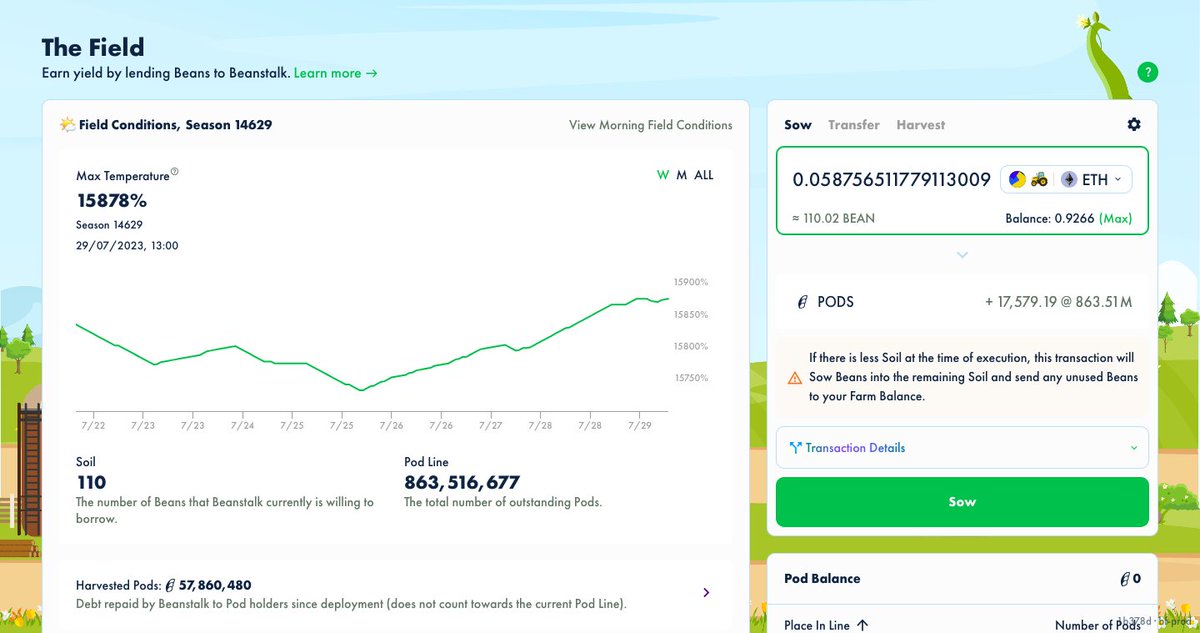Viewport: 1200px width, 633px height.
Task: Click the Pod Balance pod icon
Action: (x=1126, y=579)
